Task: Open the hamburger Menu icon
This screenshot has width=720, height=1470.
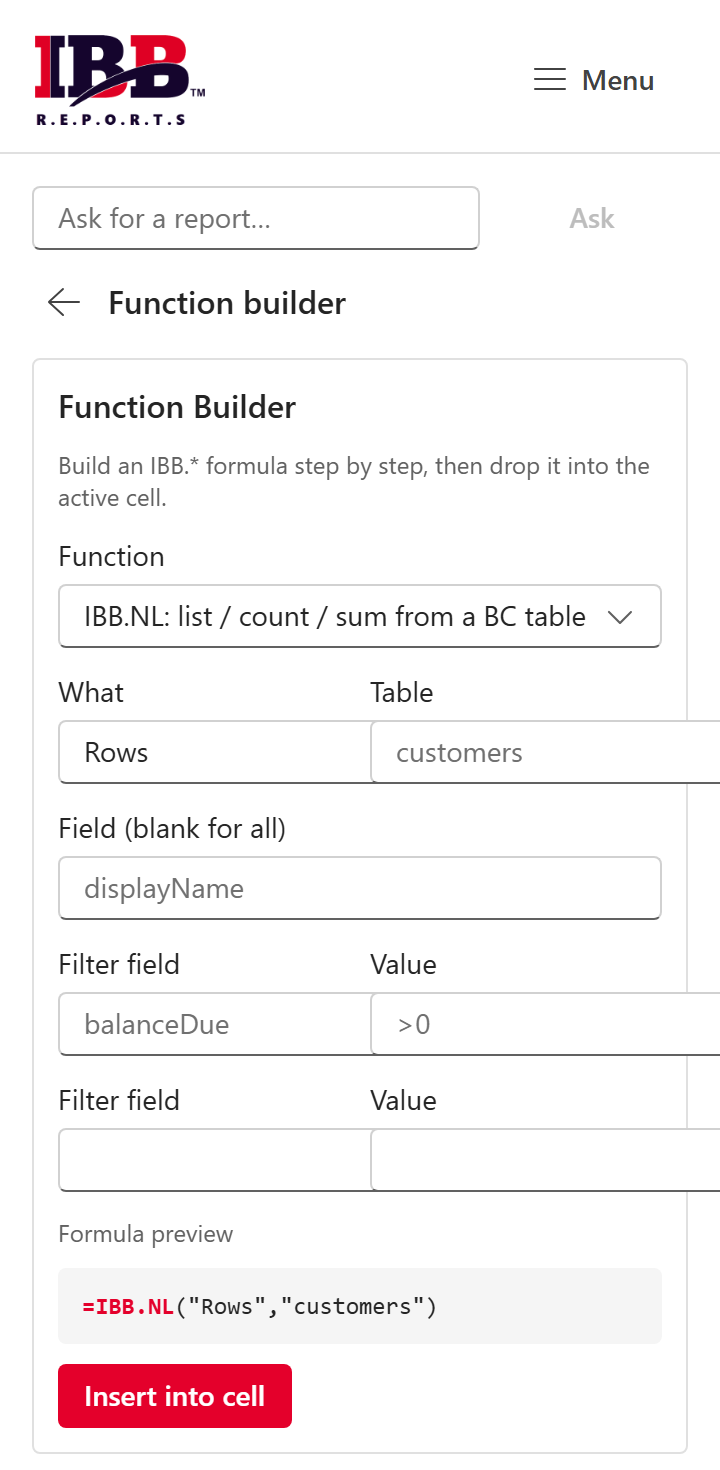Action: coord(550,80)
